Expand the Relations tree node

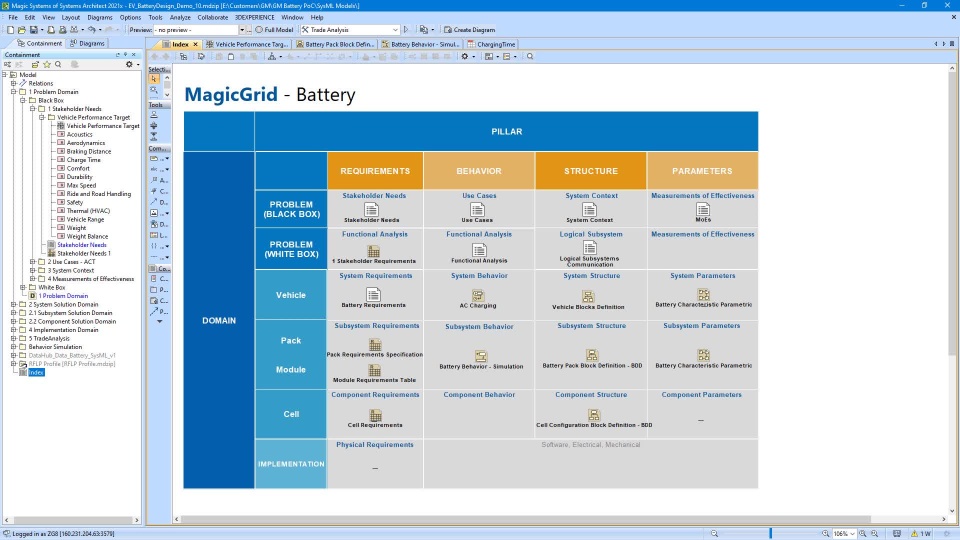pos(13,83)
